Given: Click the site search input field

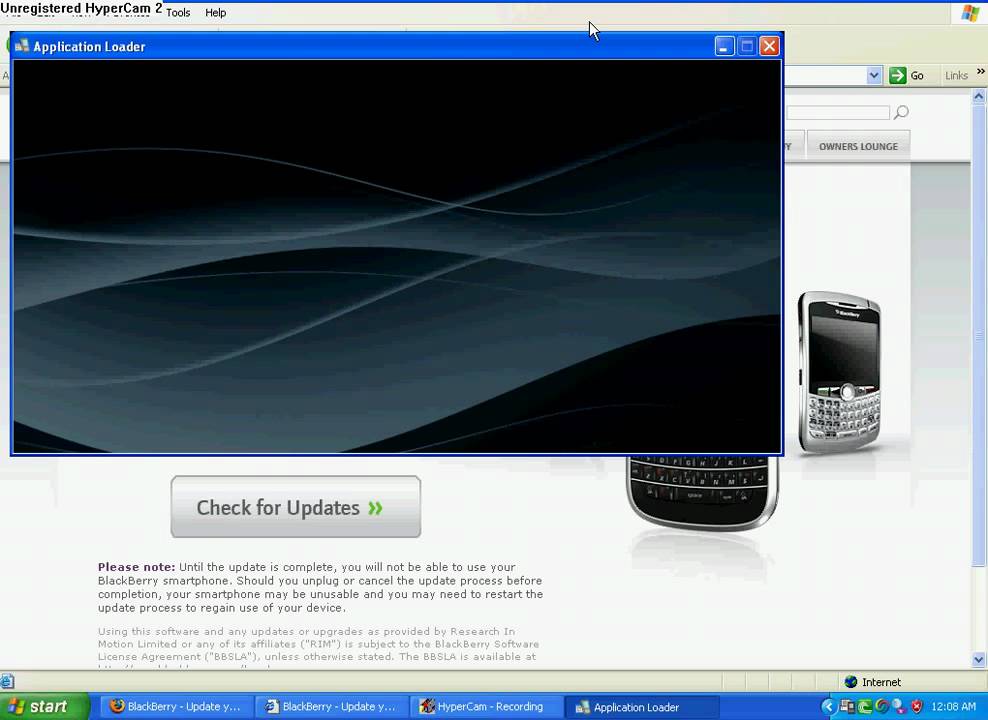Looking at the screenshot, I should tap(838, 113).
